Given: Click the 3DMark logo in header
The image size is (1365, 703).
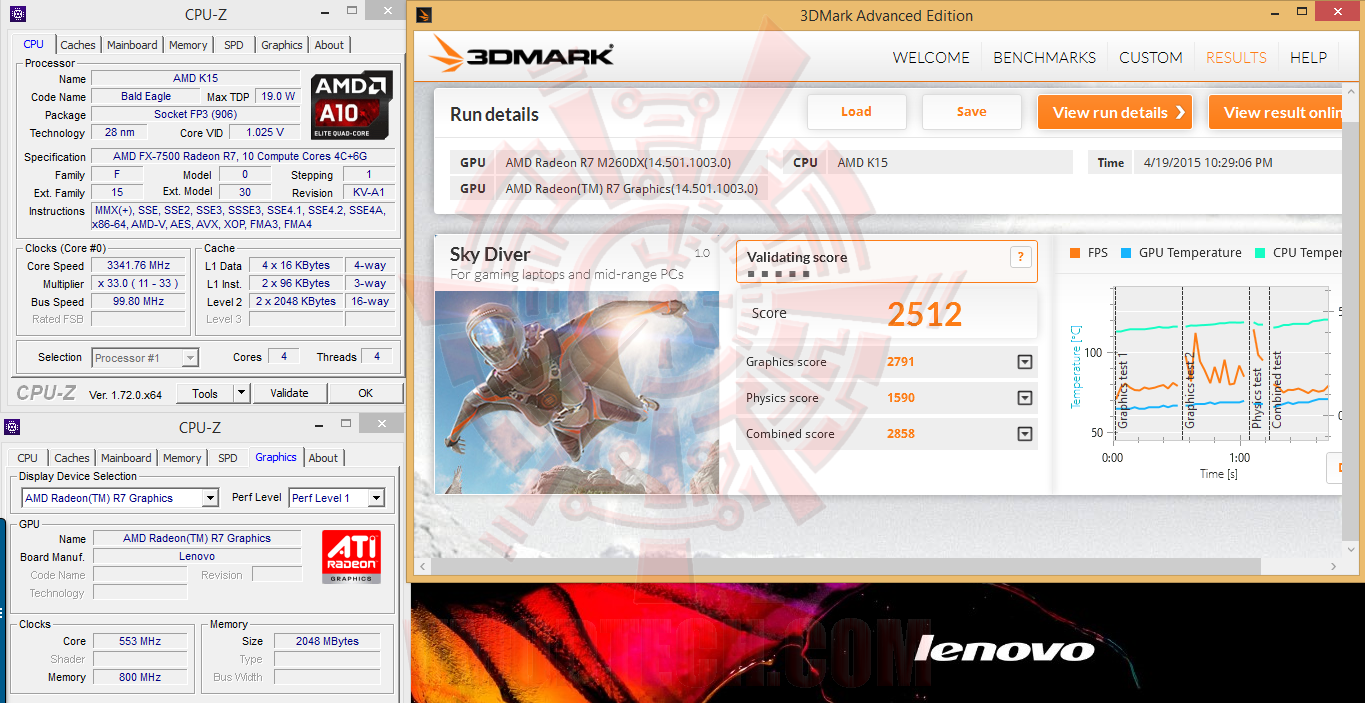Looking at the screenshot, I should (x=522, y=54).
